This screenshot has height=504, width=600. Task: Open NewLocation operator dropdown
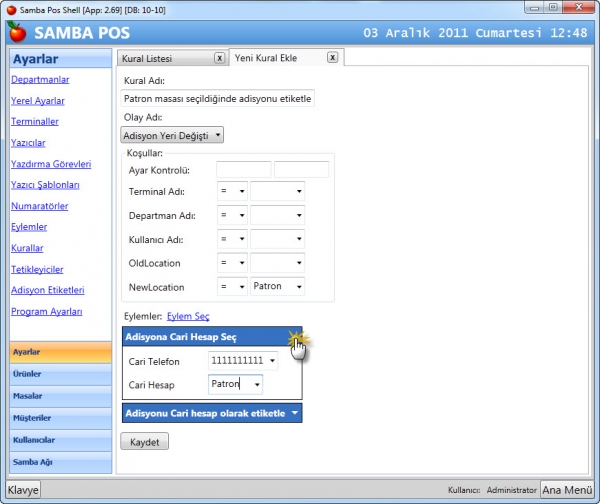(x=232, y=287)
